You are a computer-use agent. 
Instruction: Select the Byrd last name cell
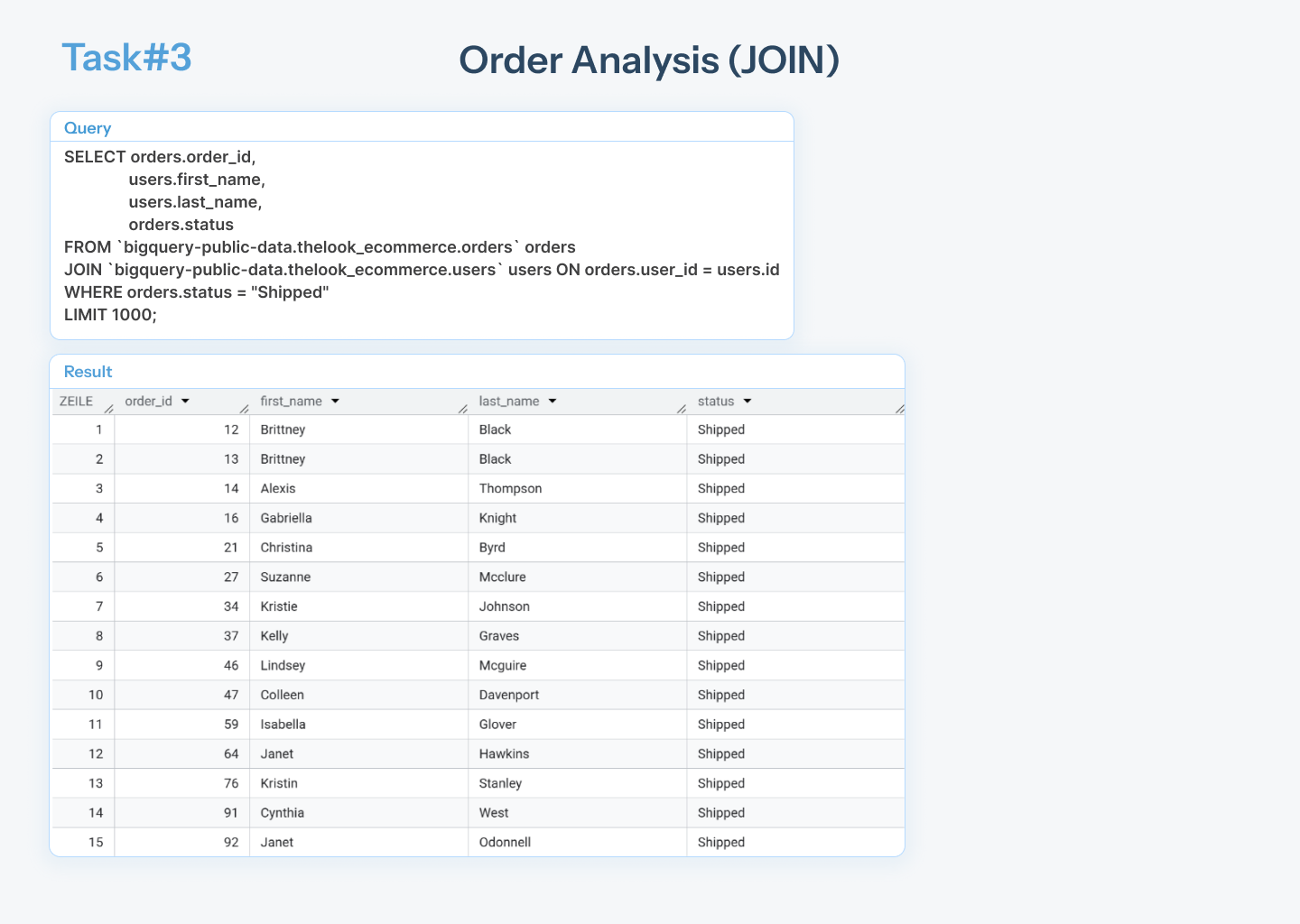coord(578,548)
